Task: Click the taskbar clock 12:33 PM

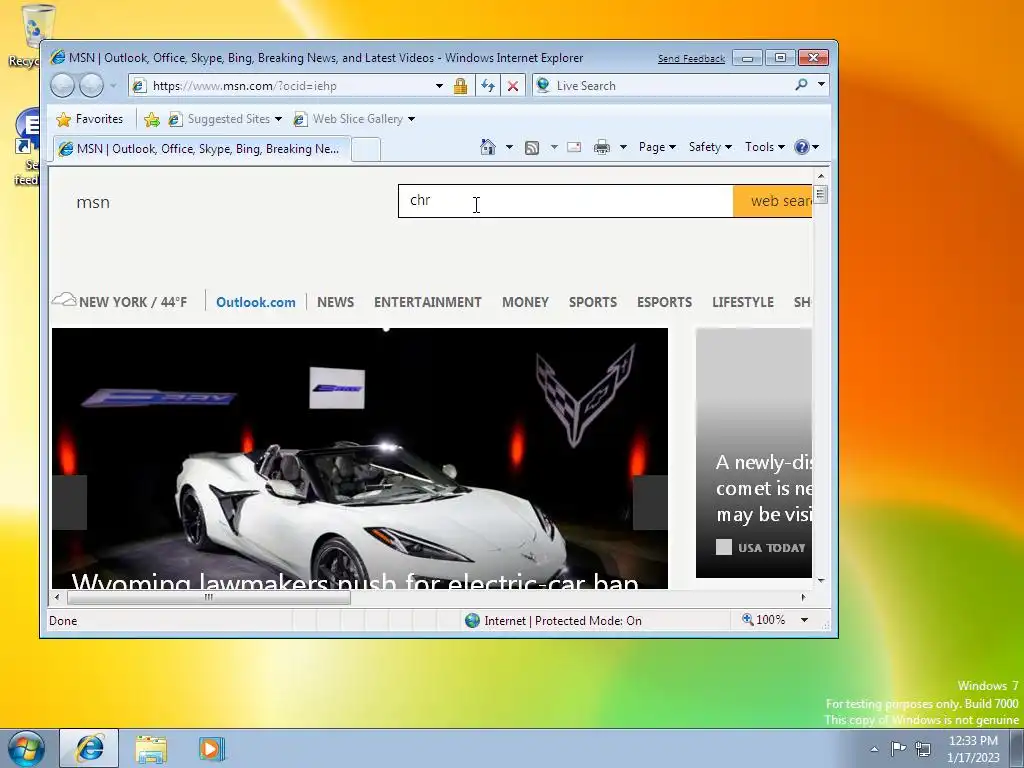Action: [973, 741]
